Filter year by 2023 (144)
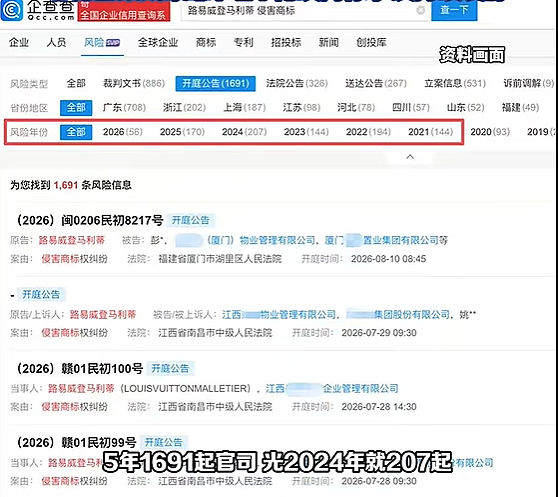The width and height of the screenshot is (558, 497). (x=306, y=132)
